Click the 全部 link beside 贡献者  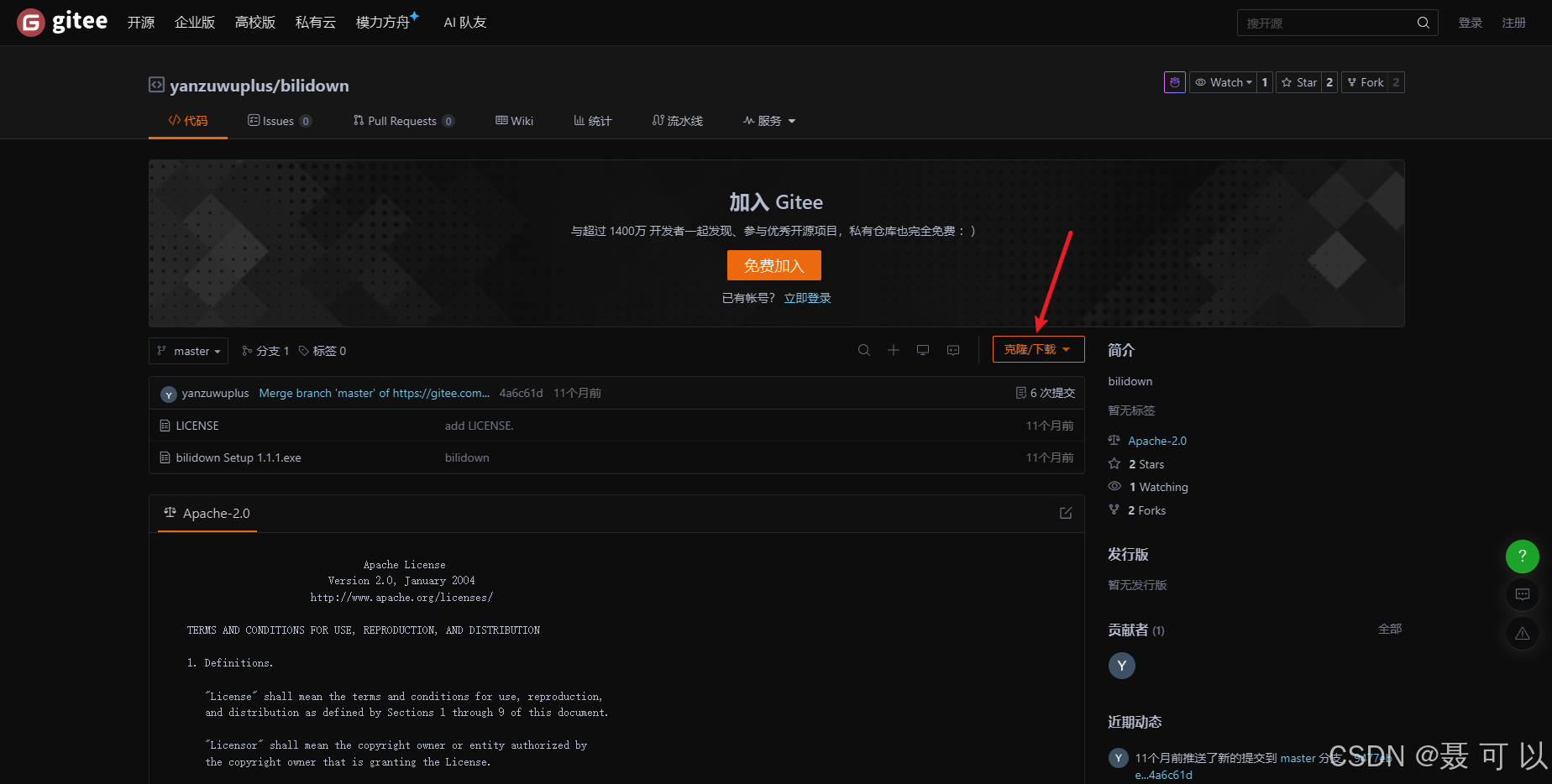1390,629
